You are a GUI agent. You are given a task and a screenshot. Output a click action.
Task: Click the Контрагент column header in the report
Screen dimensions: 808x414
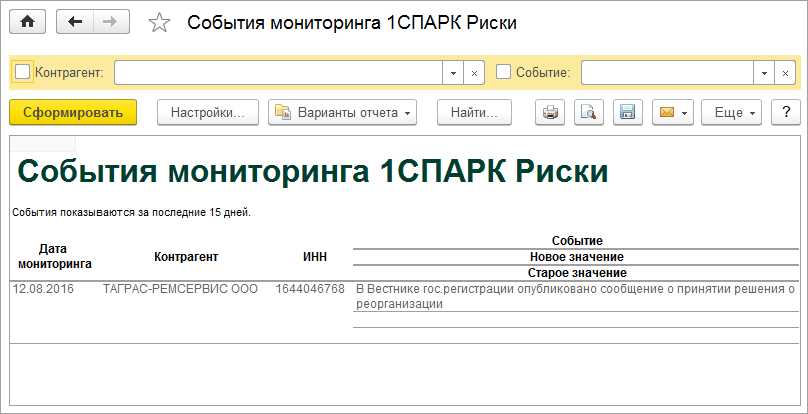point(186,257)
